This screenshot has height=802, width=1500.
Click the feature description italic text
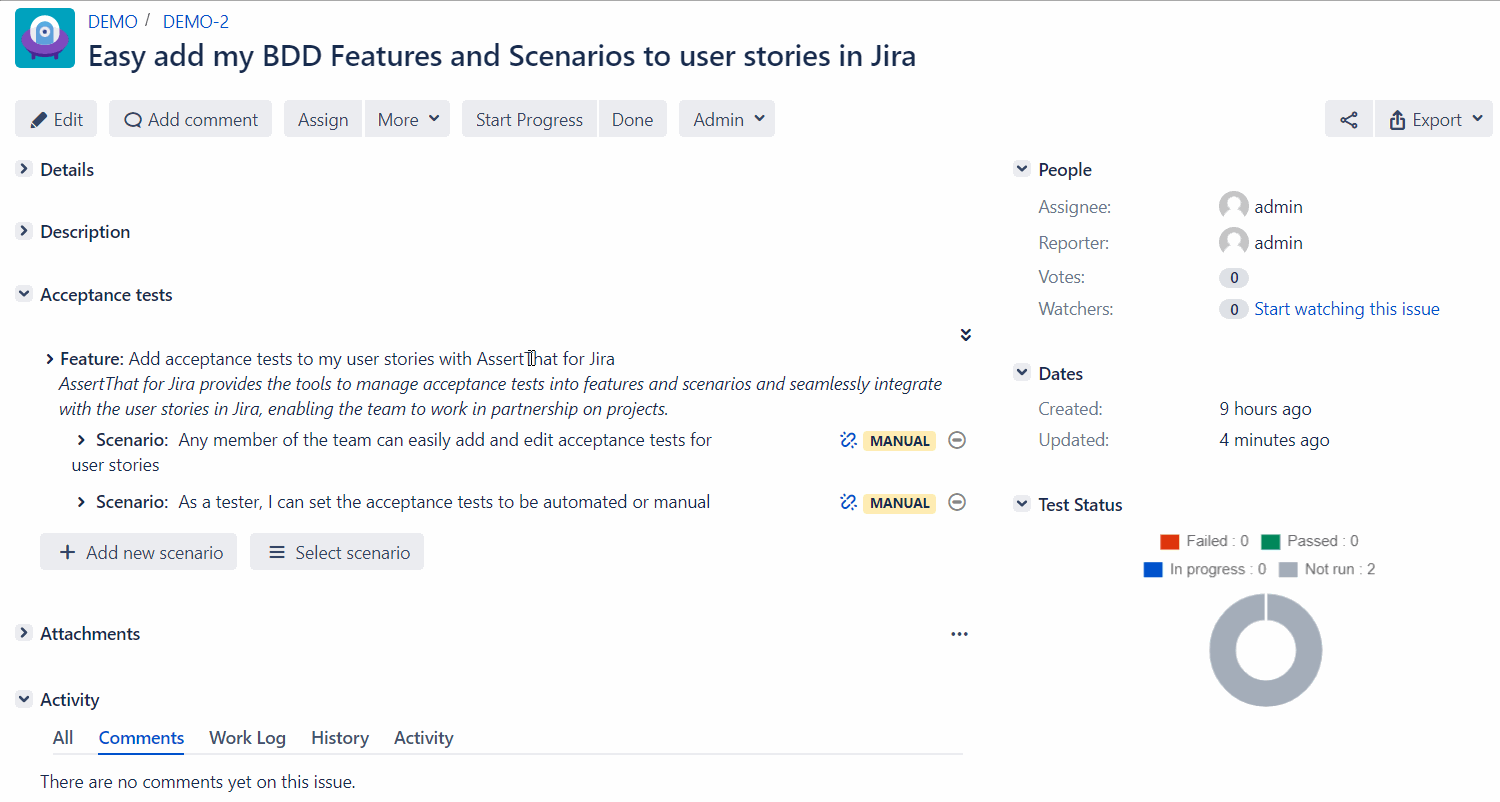[x=500, y=396]
